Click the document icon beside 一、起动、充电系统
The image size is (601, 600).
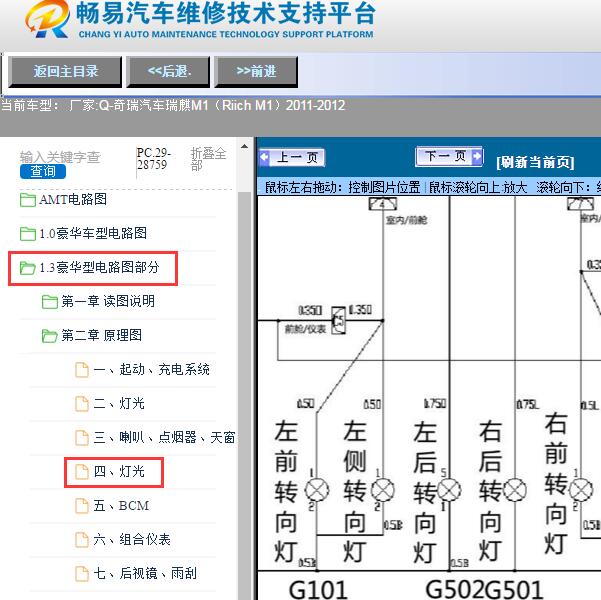(x=82, y=370)
